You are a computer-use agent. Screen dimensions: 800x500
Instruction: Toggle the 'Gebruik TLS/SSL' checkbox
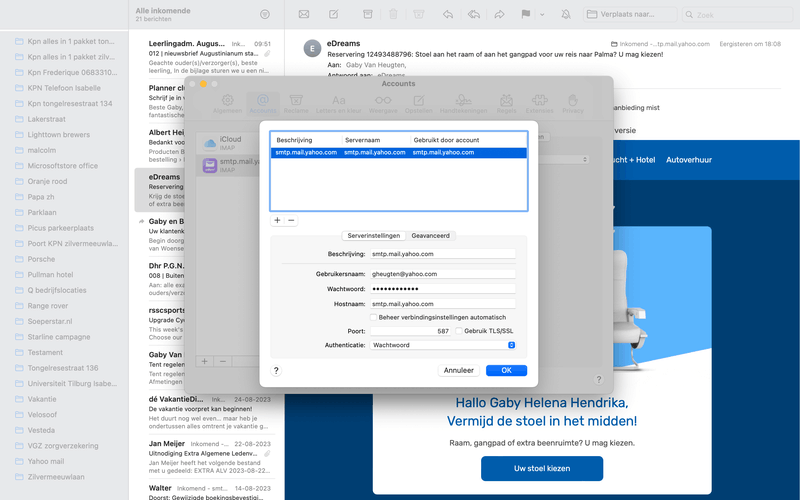point(459,331)
